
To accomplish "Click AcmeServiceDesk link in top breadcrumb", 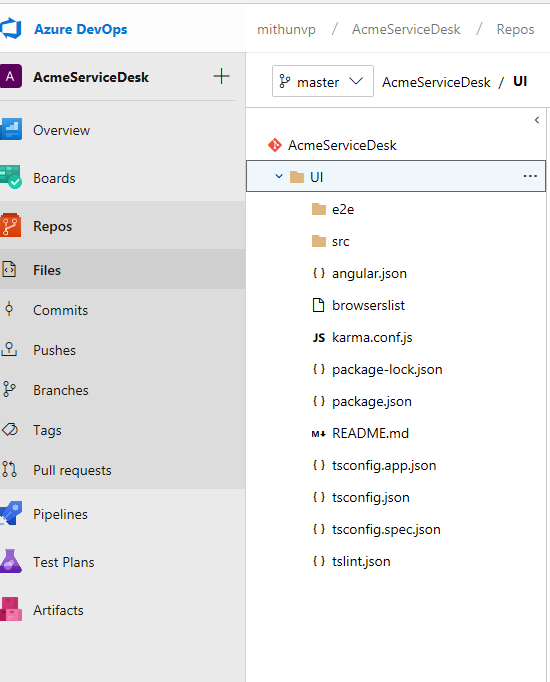I will pos(406,29).
